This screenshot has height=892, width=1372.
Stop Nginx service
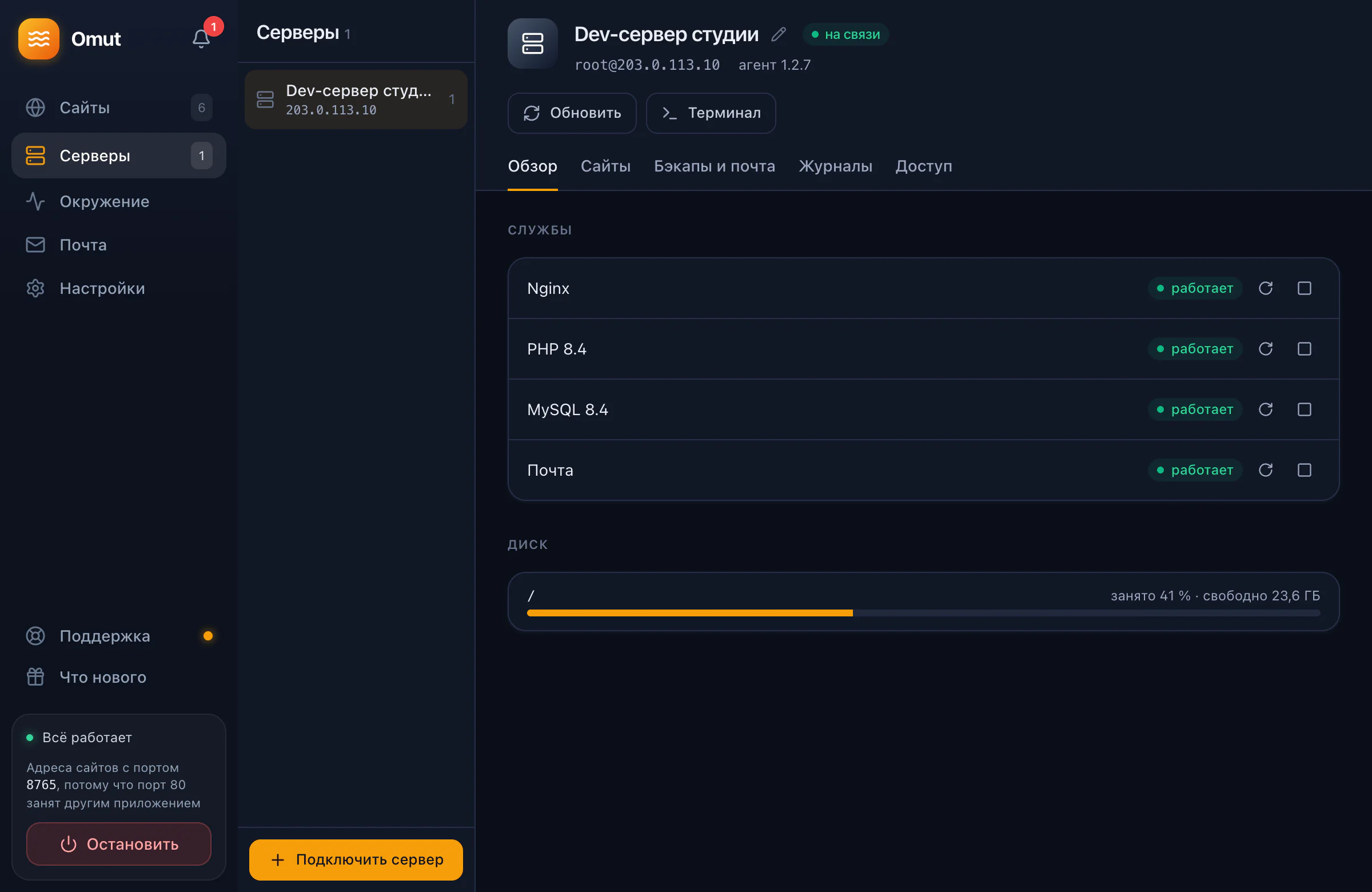pos(1304,288)
